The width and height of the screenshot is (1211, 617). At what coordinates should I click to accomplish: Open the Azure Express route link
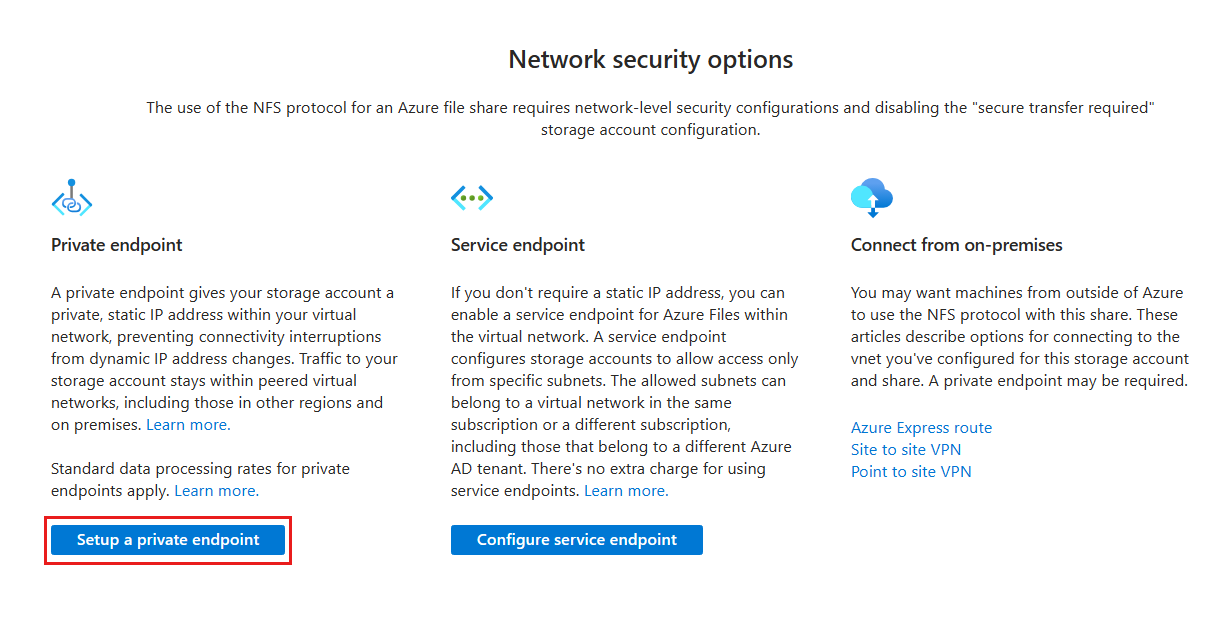(921, 427)
